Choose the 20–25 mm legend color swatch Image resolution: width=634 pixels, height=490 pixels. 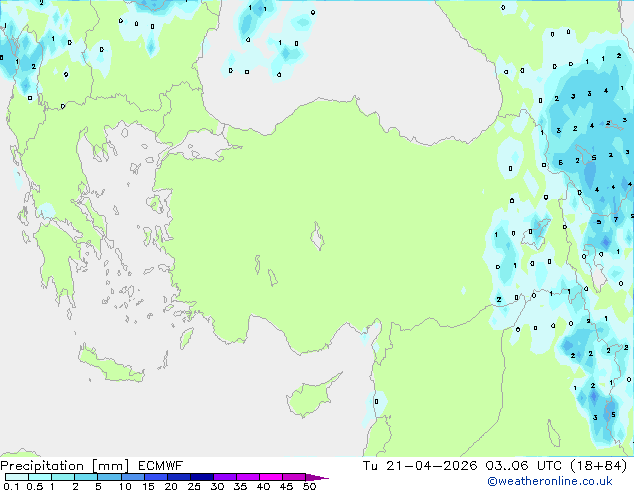[179, 477]
